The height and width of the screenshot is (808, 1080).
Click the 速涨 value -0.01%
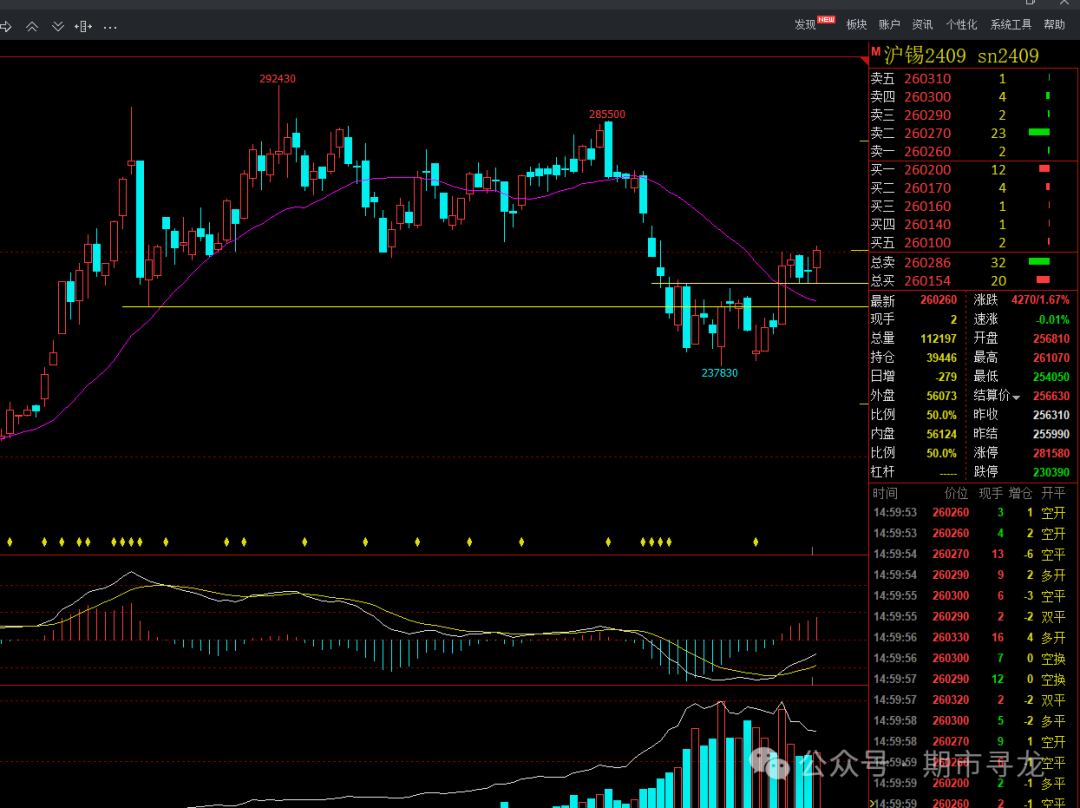pyautogui.click(x=1053, y=320)
